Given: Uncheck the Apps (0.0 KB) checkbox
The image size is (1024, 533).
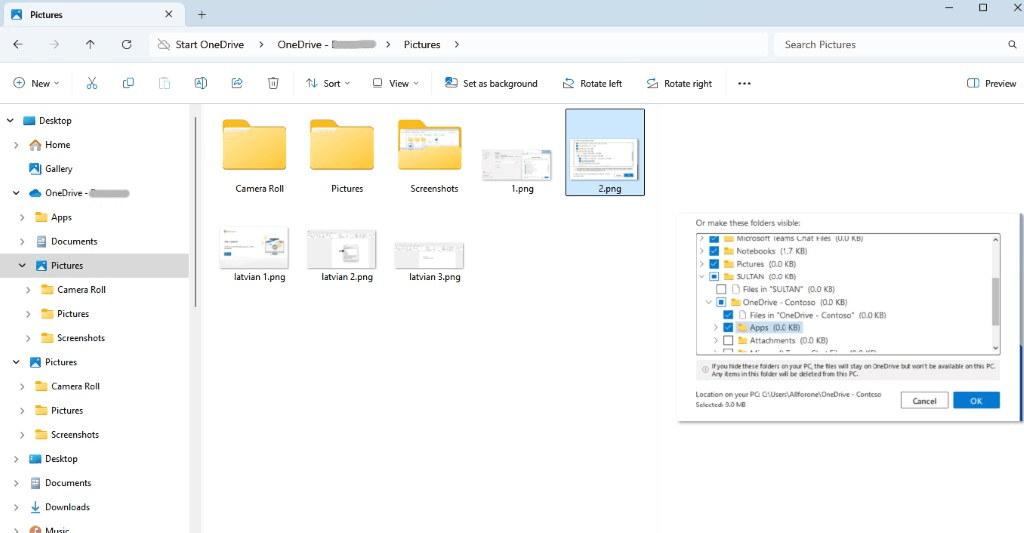Looking at the screenshot, I should click(x=728, y=327).
